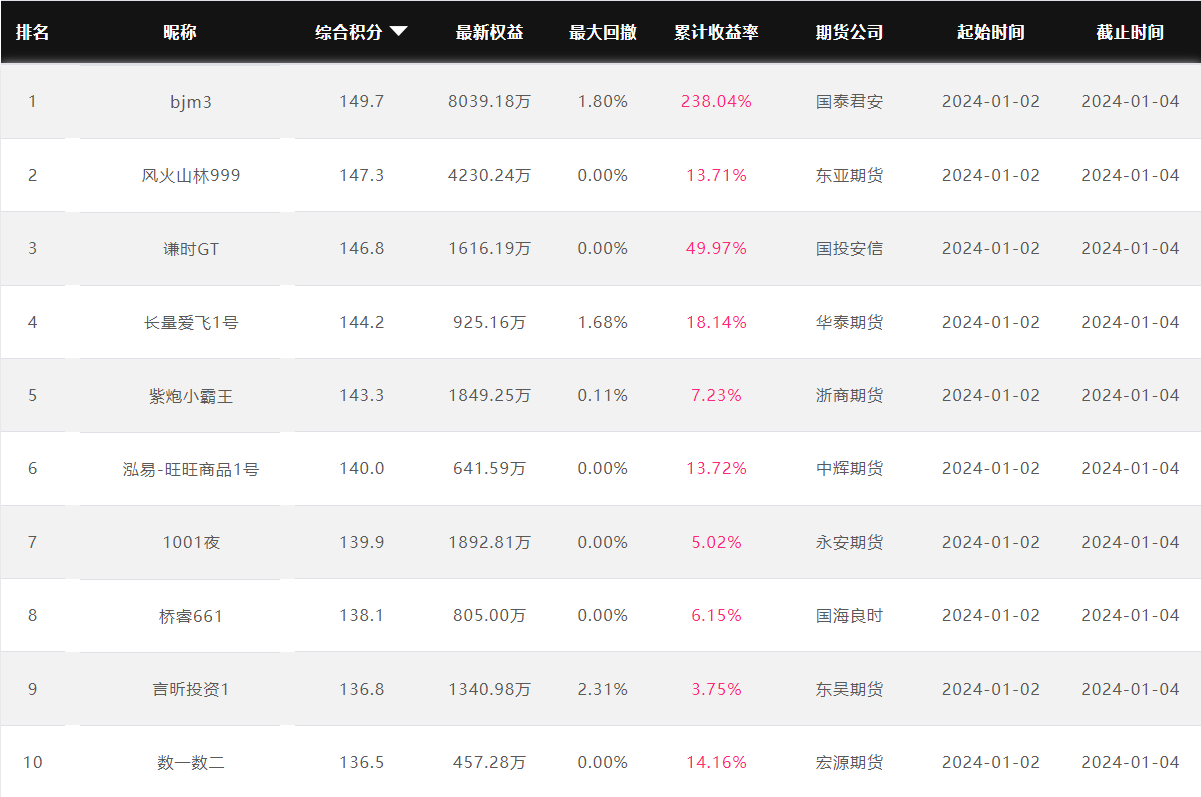
Task: Click the 东亚期货 futures company cell
Action: tap(850, 175)
